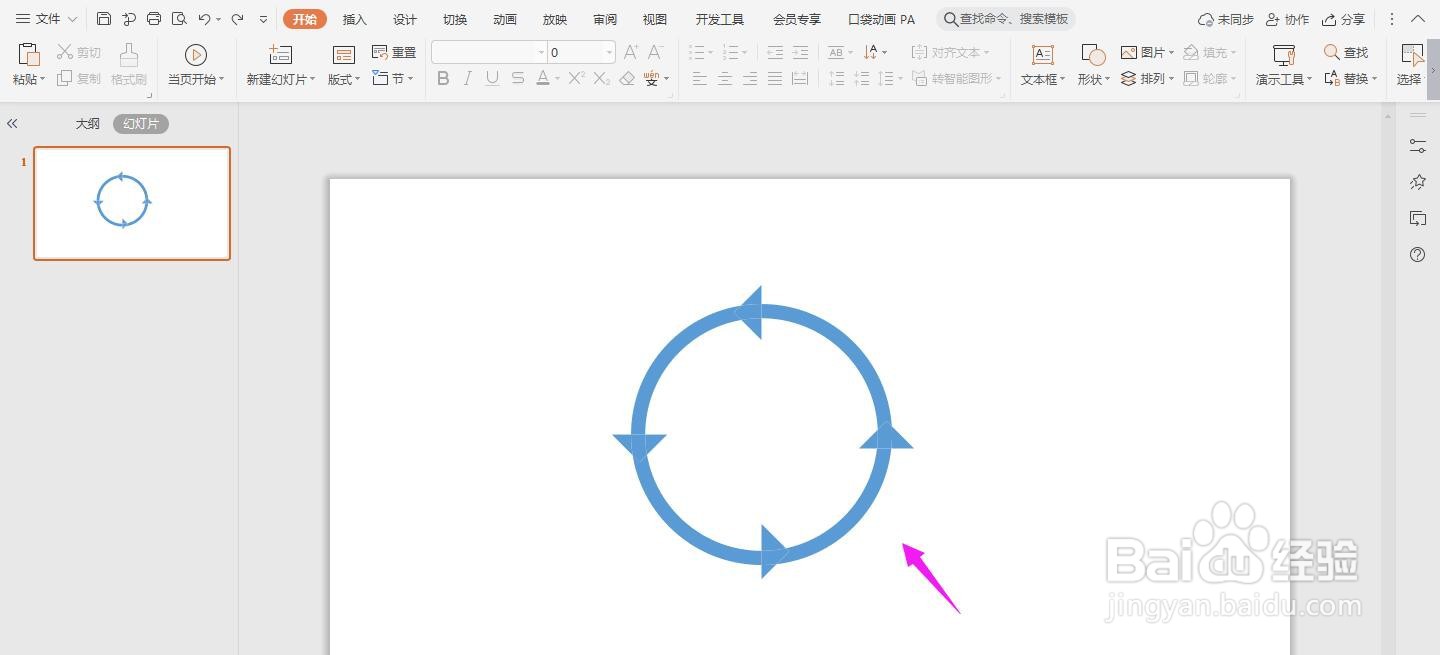This screenshot has width=1440, height=655.
Task: Toggle Subscript formatting
Action: tap(602, 78)
